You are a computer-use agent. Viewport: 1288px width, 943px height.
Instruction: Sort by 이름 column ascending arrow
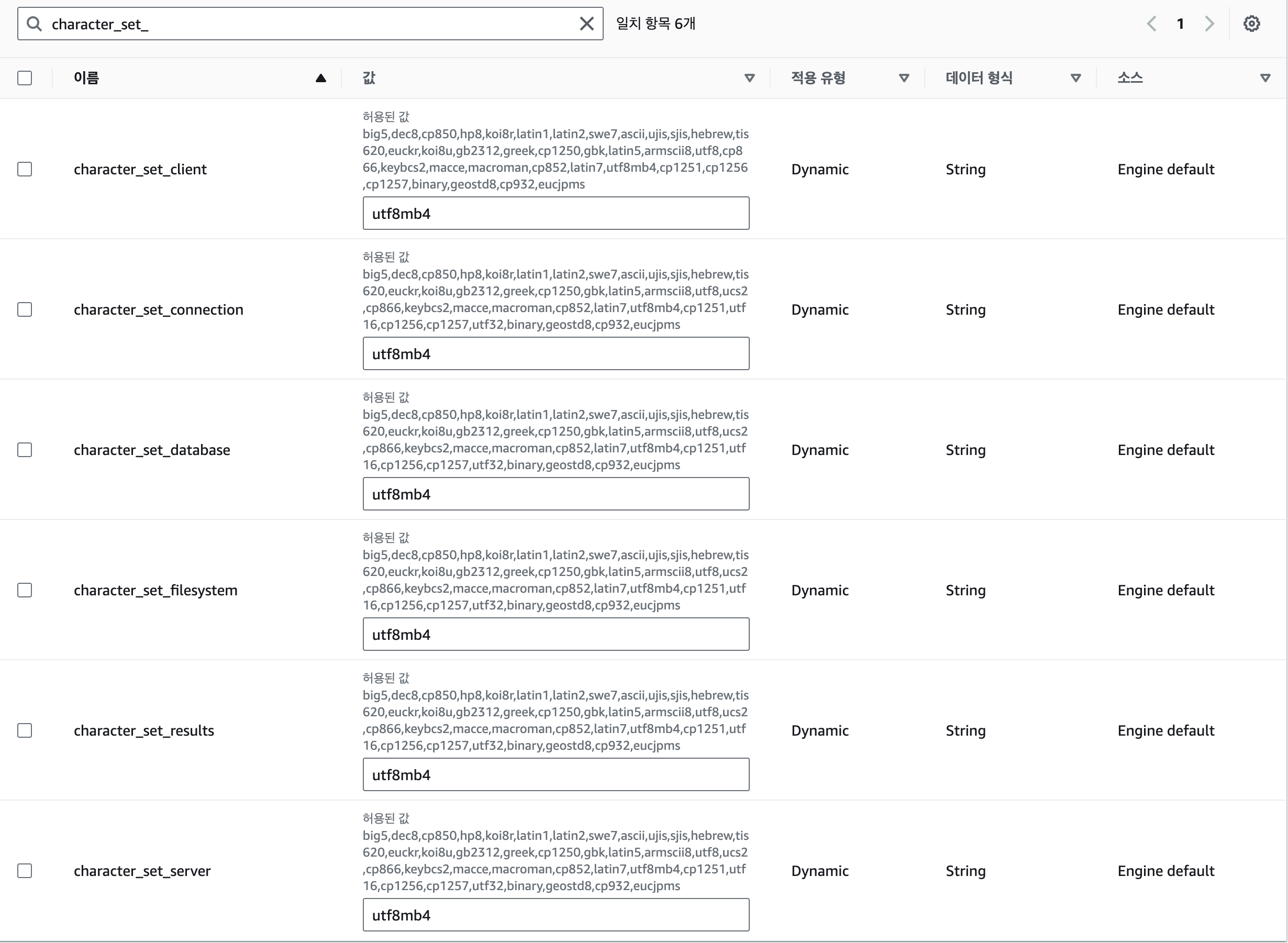pyautogui.click(x=321, y=78)
